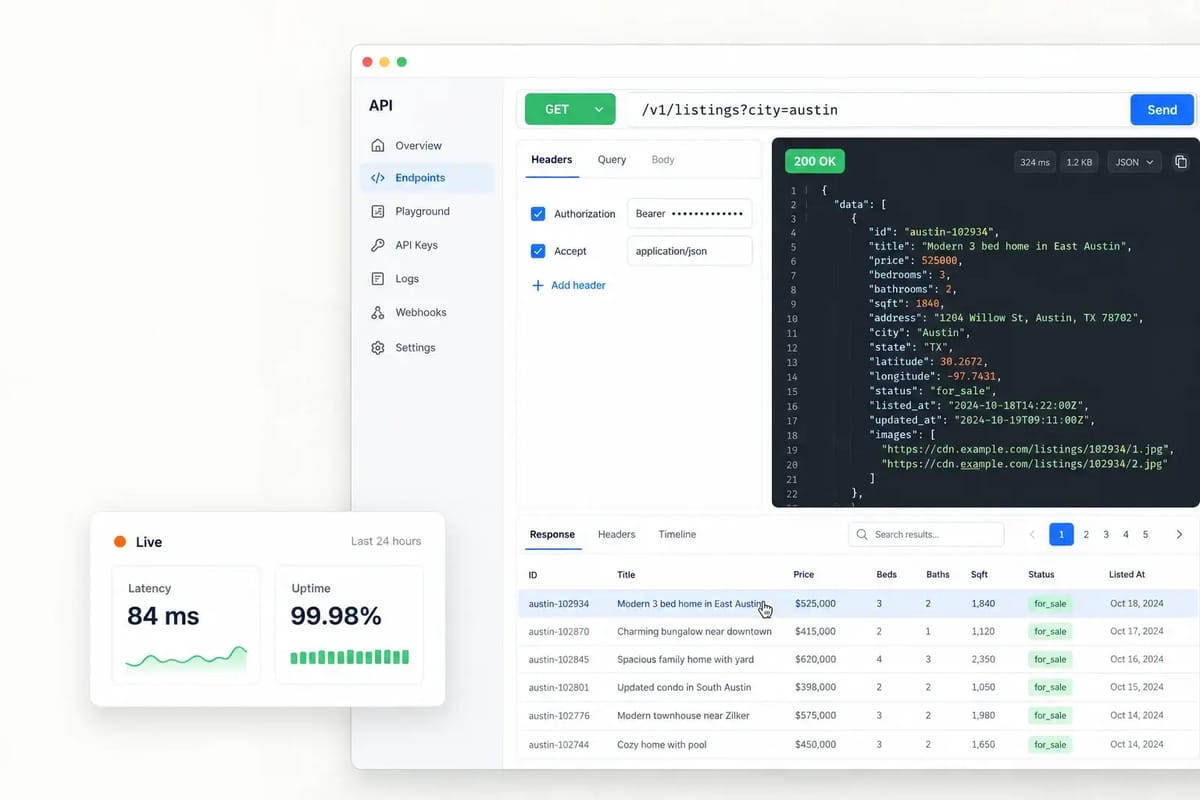Image resolution: width=1200 pixels, height=800 pixels.
Task: Select results page 1
Action: coord(1062,534)
